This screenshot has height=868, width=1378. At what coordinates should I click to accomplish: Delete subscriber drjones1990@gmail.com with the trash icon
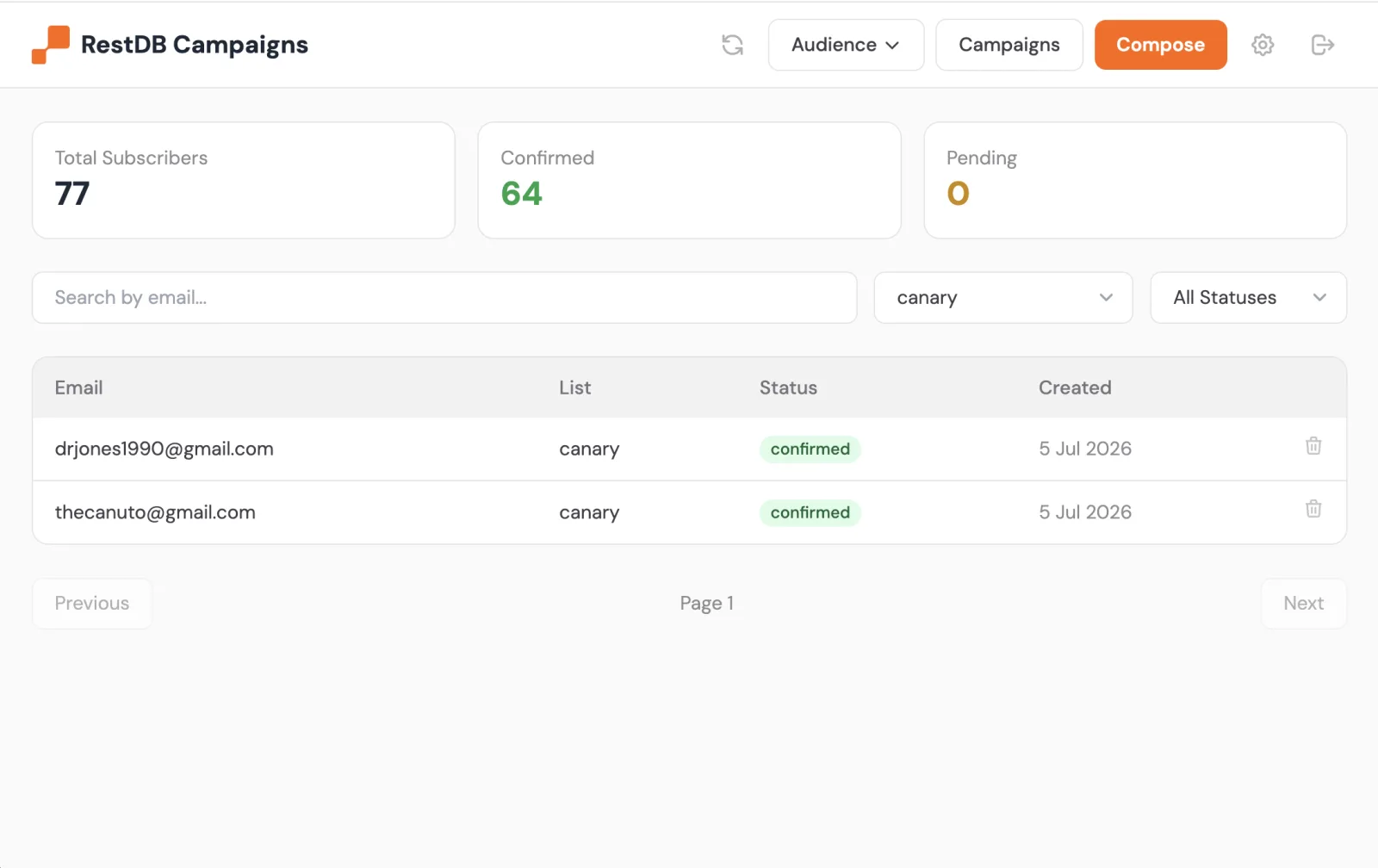click(x=1313, y=446)
